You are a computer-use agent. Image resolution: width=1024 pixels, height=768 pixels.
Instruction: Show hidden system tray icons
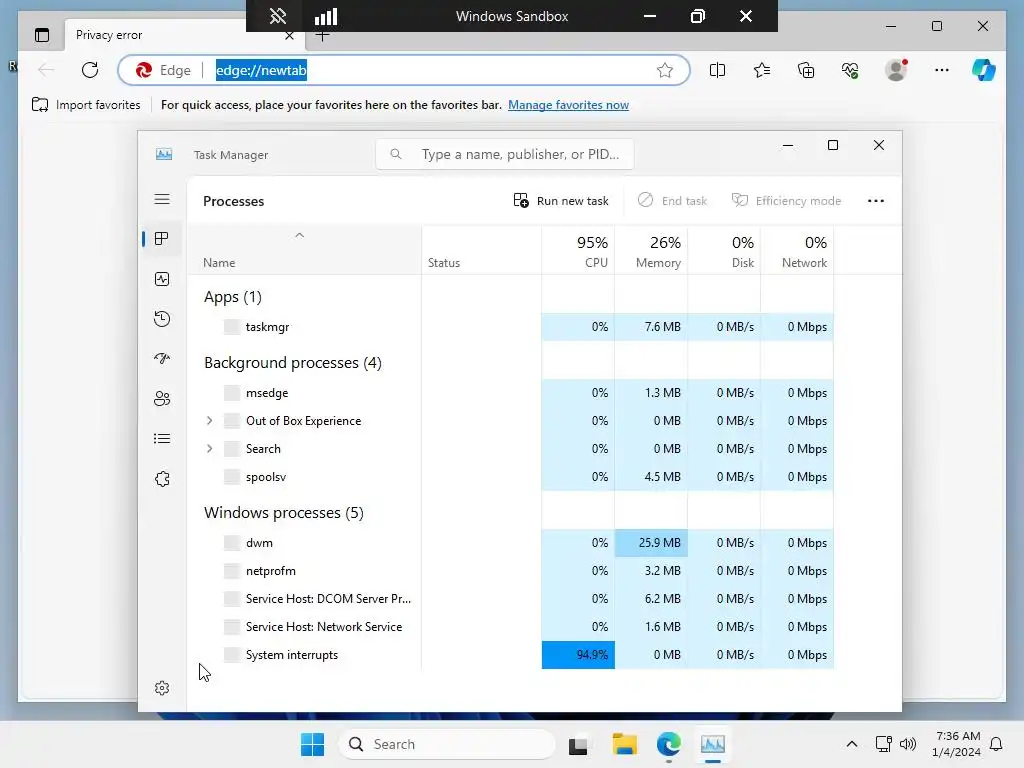852,744
